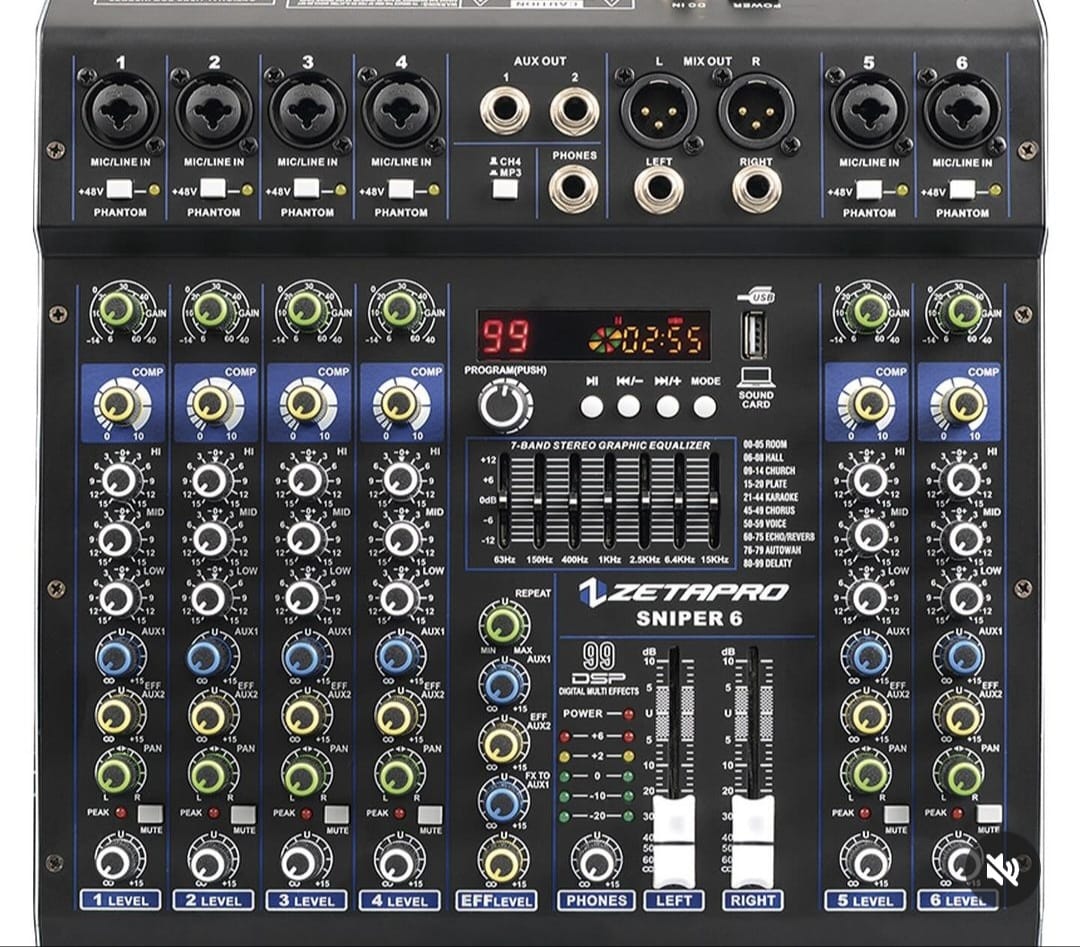This screenshot has height=947, width=1080.
Task: Click channel 6 HI equalizer knob
Action: point(962,480)
